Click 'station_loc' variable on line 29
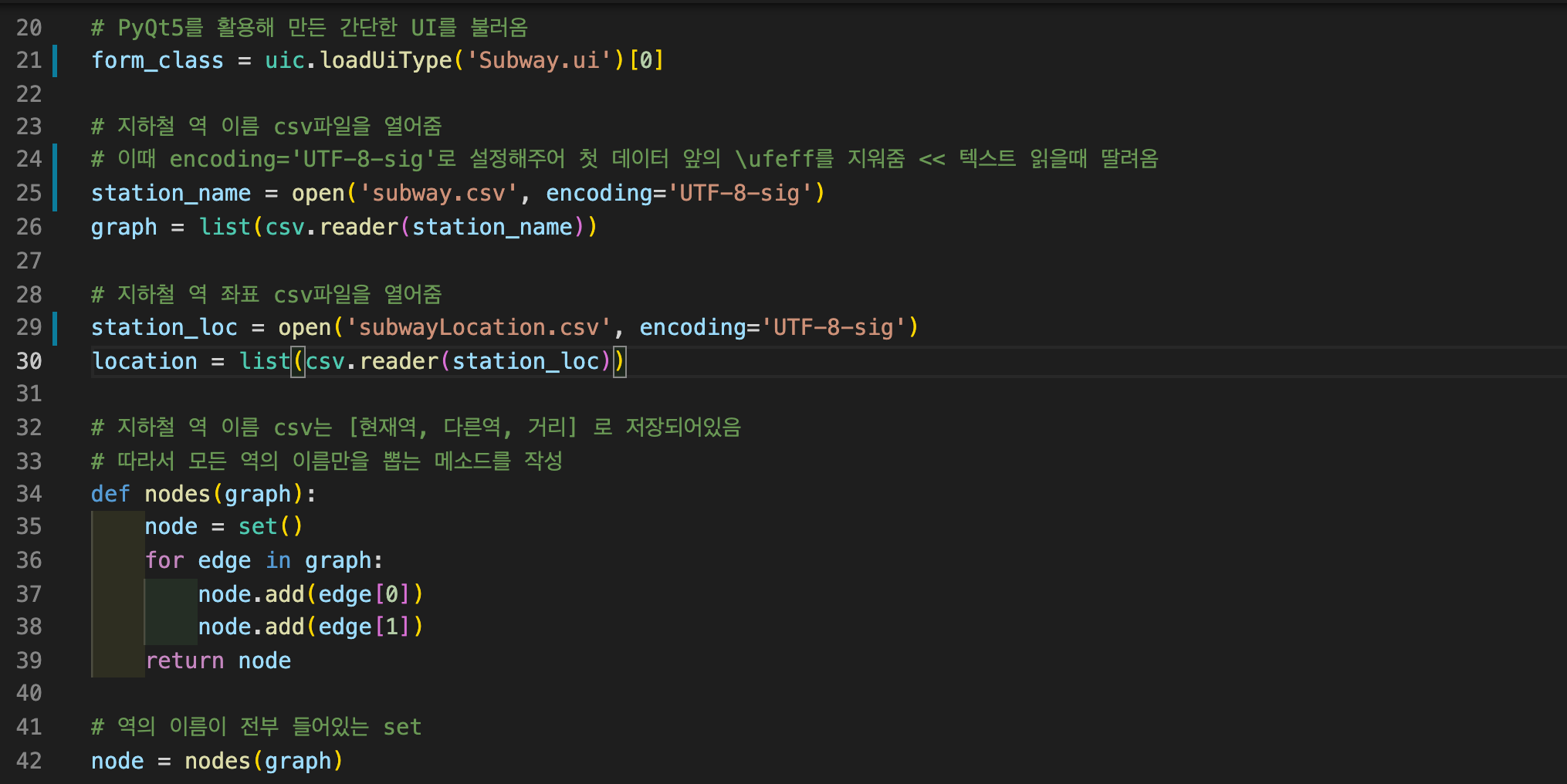 pos(164,327)
